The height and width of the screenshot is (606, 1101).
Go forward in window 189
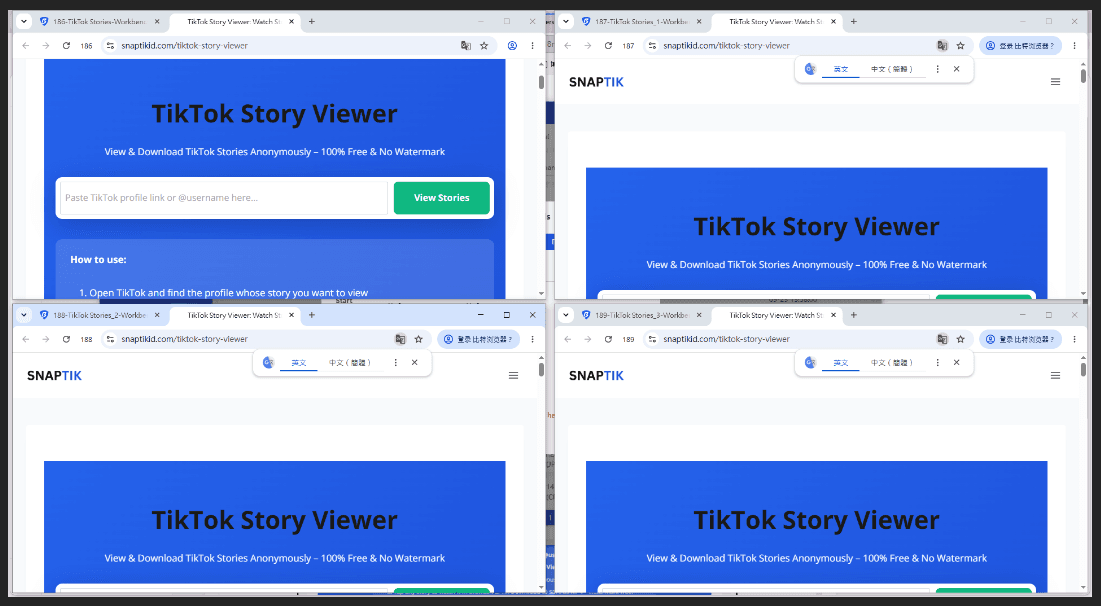click(588, 339)
